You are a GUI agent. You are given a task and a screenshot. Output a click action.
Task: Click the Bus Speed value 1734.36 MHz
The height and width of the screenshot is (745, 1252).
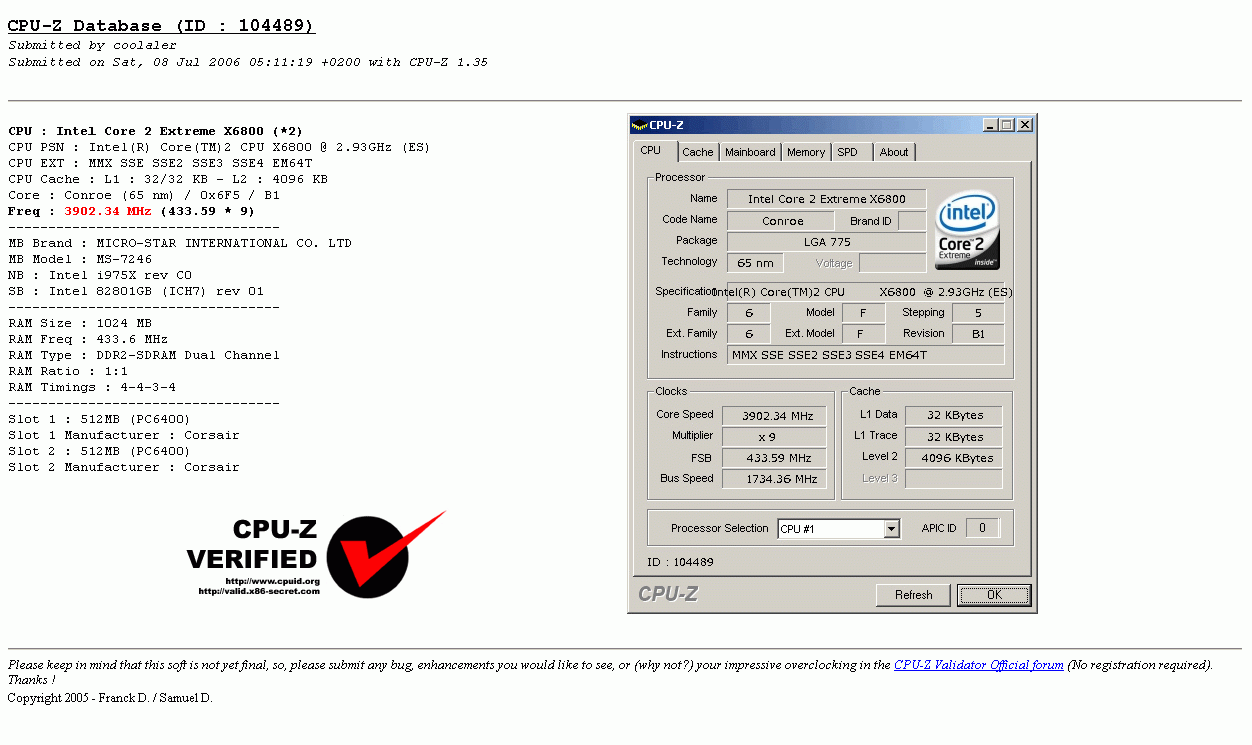pyautogui.click(x=774, y=479)
